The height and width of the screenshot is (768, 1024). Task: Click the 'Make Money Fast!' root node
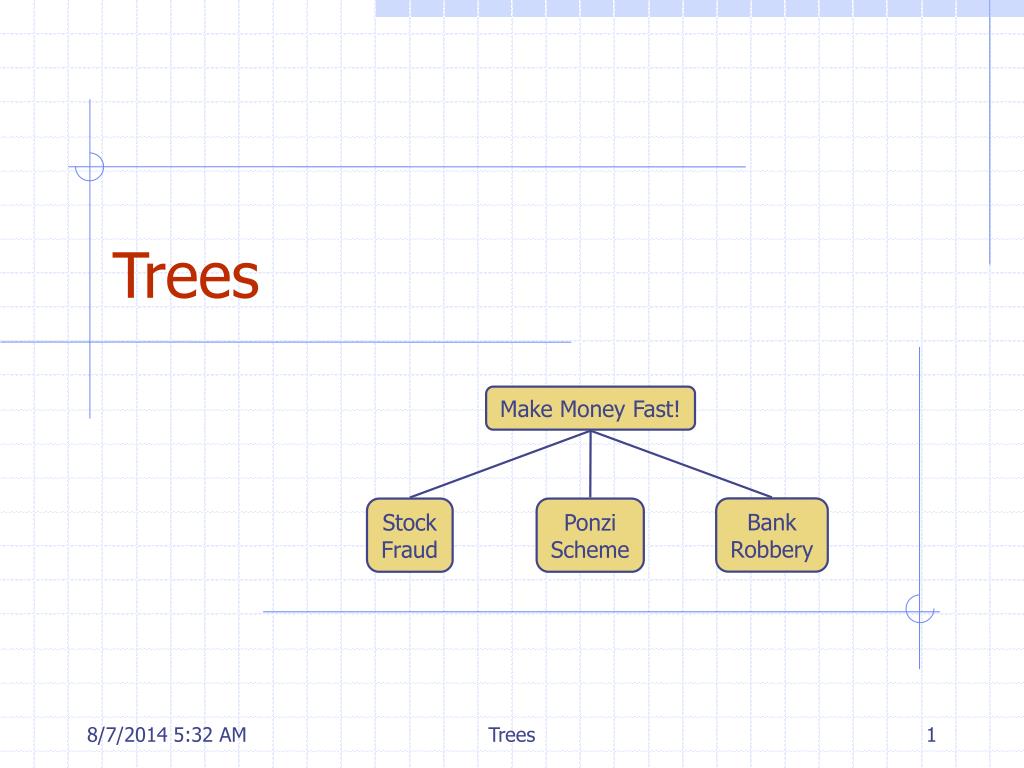pyautogui.click(x=590, y=408)
